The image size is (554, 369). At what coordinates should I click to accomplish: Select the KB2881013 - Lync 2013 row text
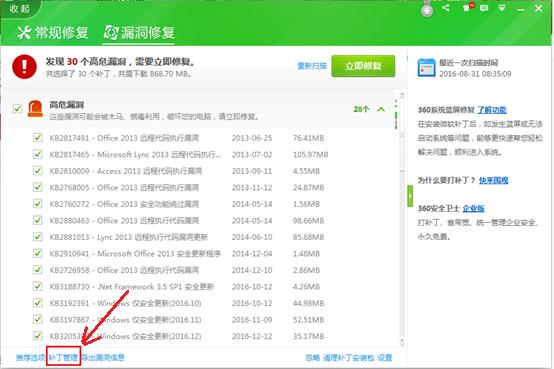(129, 237)
